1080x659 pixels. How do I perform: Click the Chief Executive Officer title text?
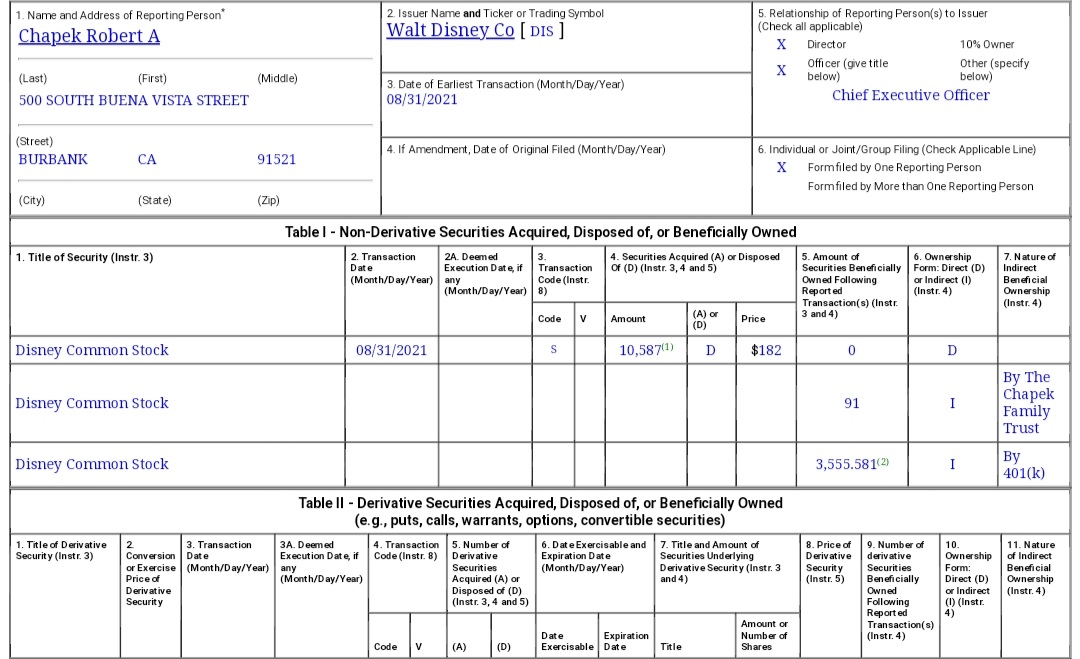[x=910, y=96]
